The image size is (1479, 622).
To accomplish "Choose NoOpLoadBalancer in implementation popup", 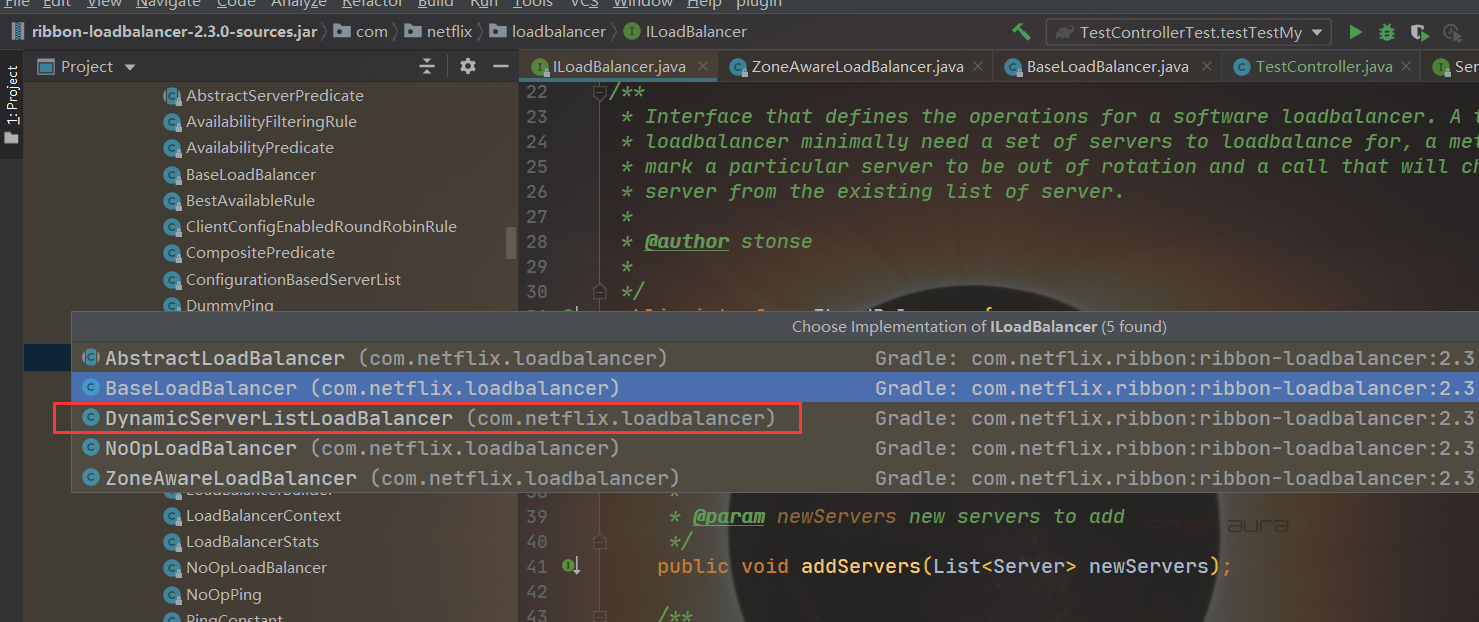I will click(x=775, y=448).
